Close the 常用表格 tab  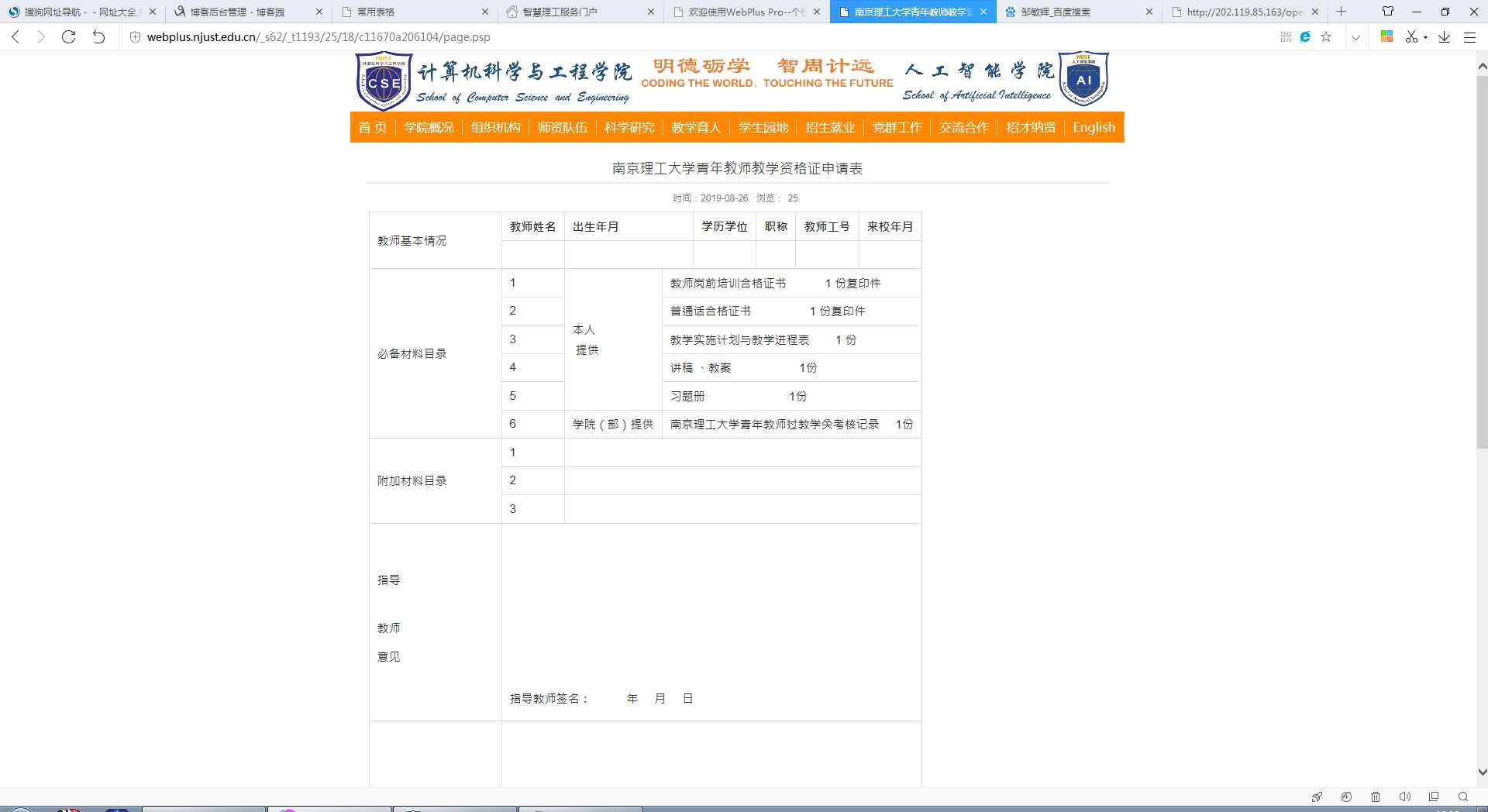point(485,12)
